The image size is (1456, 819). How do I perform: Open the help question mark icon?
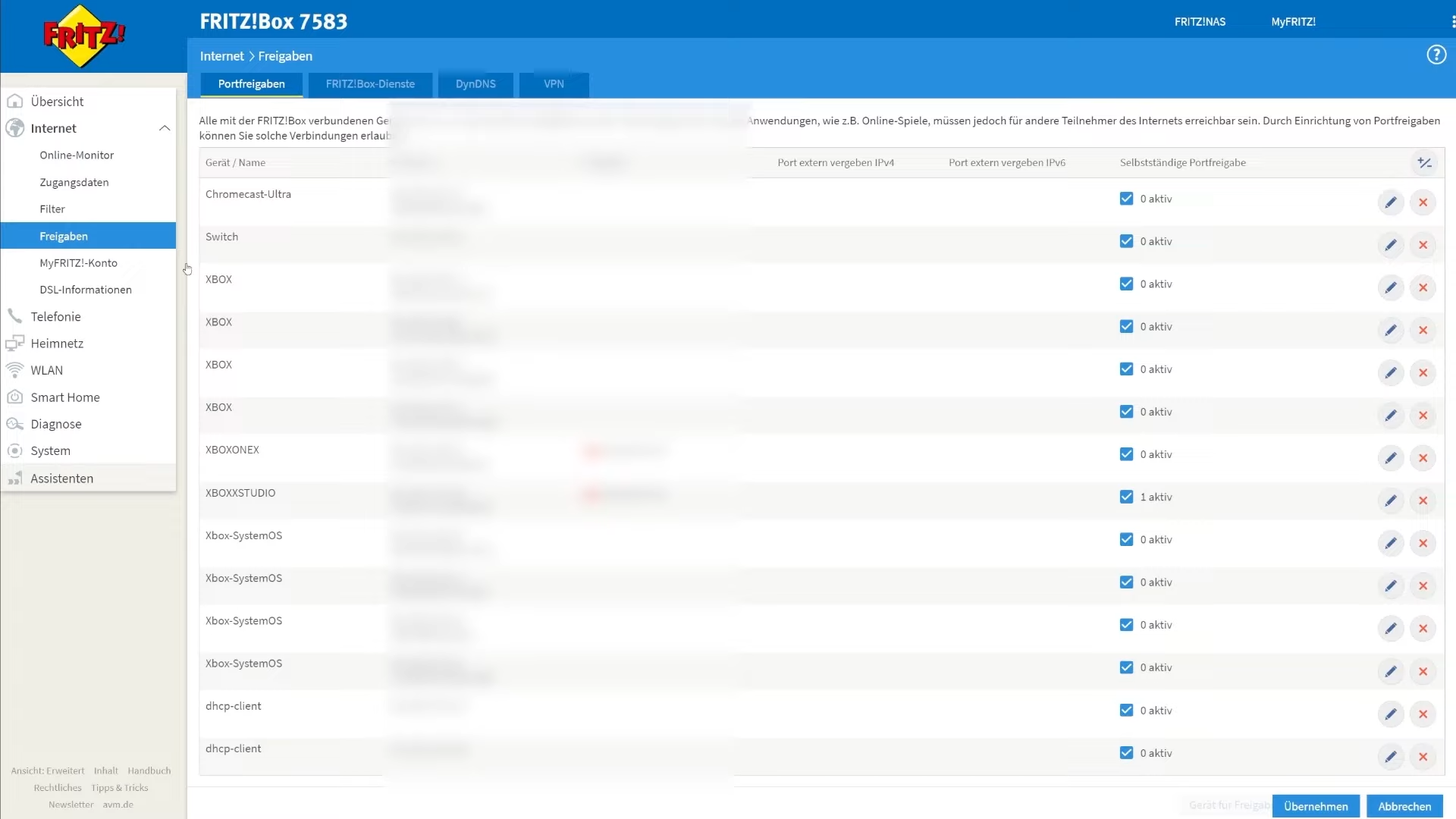(x=1436, y=55)
